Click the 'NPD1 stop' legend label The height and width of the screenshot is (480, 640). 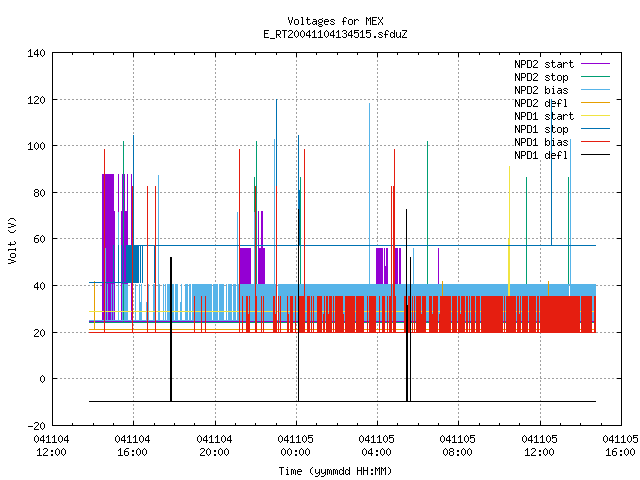coord(541,129)
